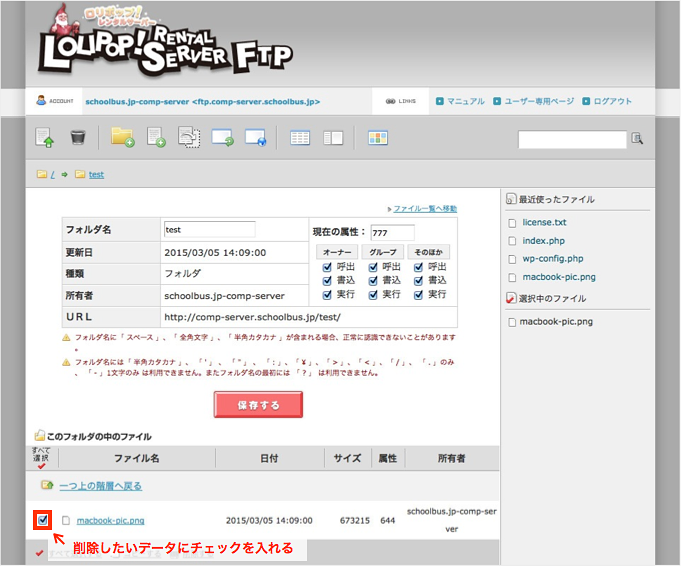The height and width of the screenshot is (566, 681).
Task: Toggle owner 書込 (write) permission checkbox
Action: pos(327,281)
